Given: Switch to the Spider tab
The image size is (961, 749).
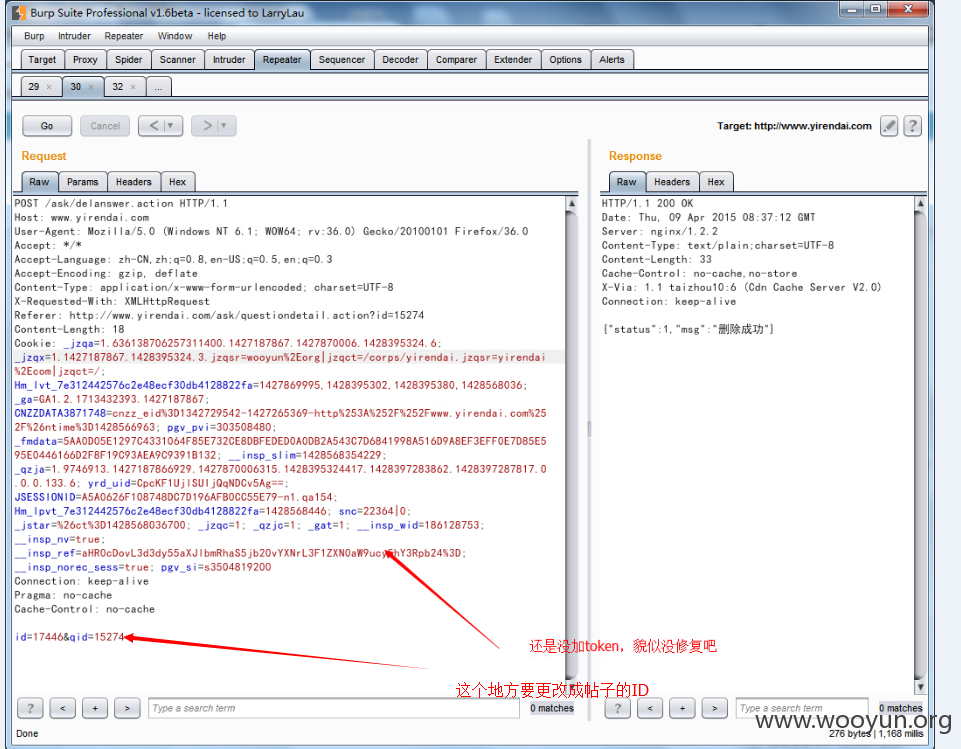Looking at the screenshot, I should 129,59.
